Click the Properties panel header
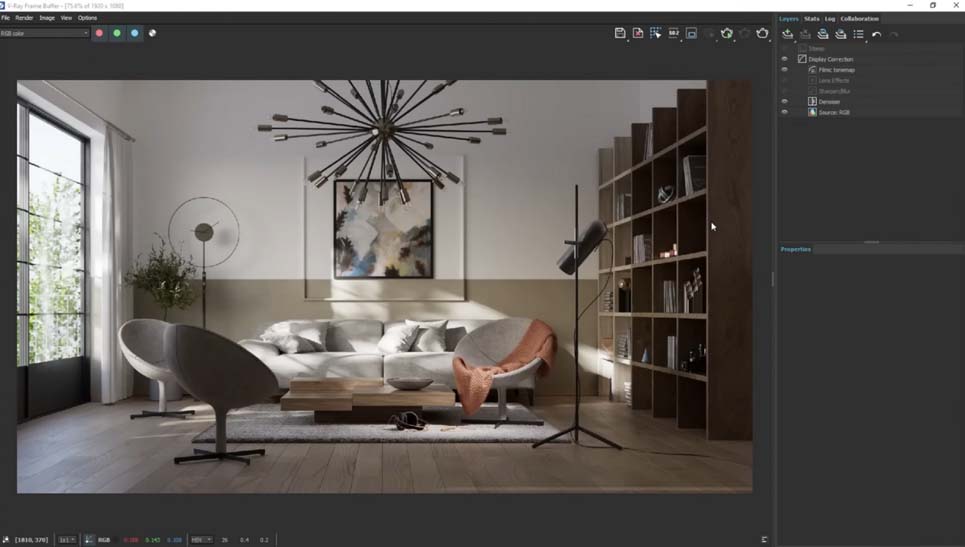 coord(796,249)
